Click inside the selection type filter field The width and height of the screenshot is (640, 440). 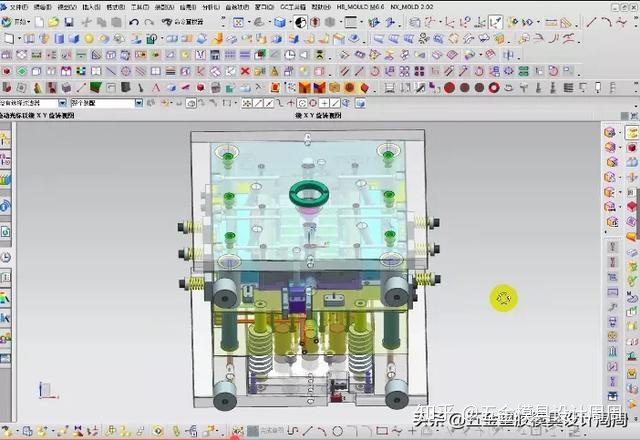pos(29,103)
